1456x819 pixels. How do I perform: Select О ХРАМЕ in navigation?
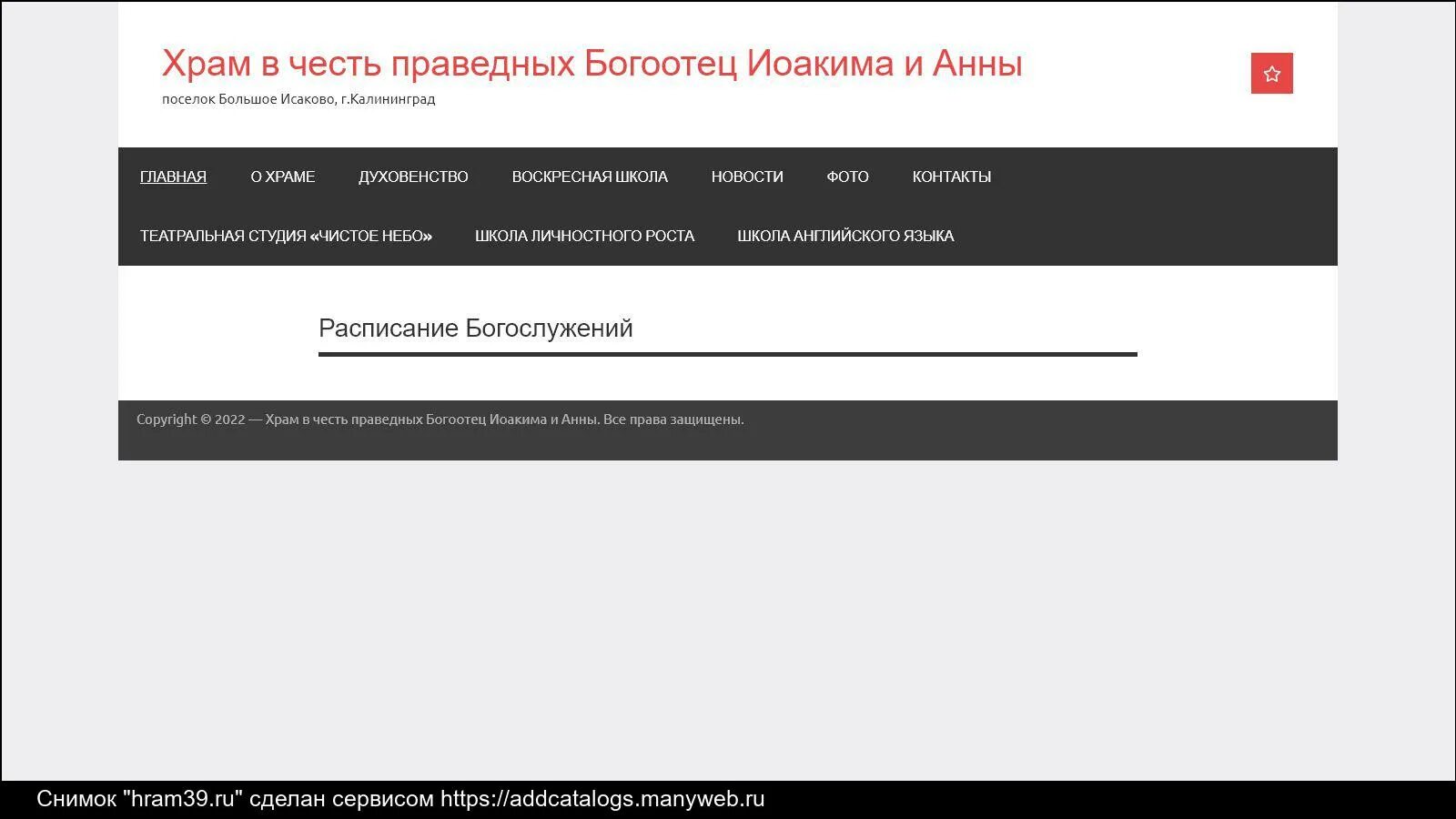(283, 177)
